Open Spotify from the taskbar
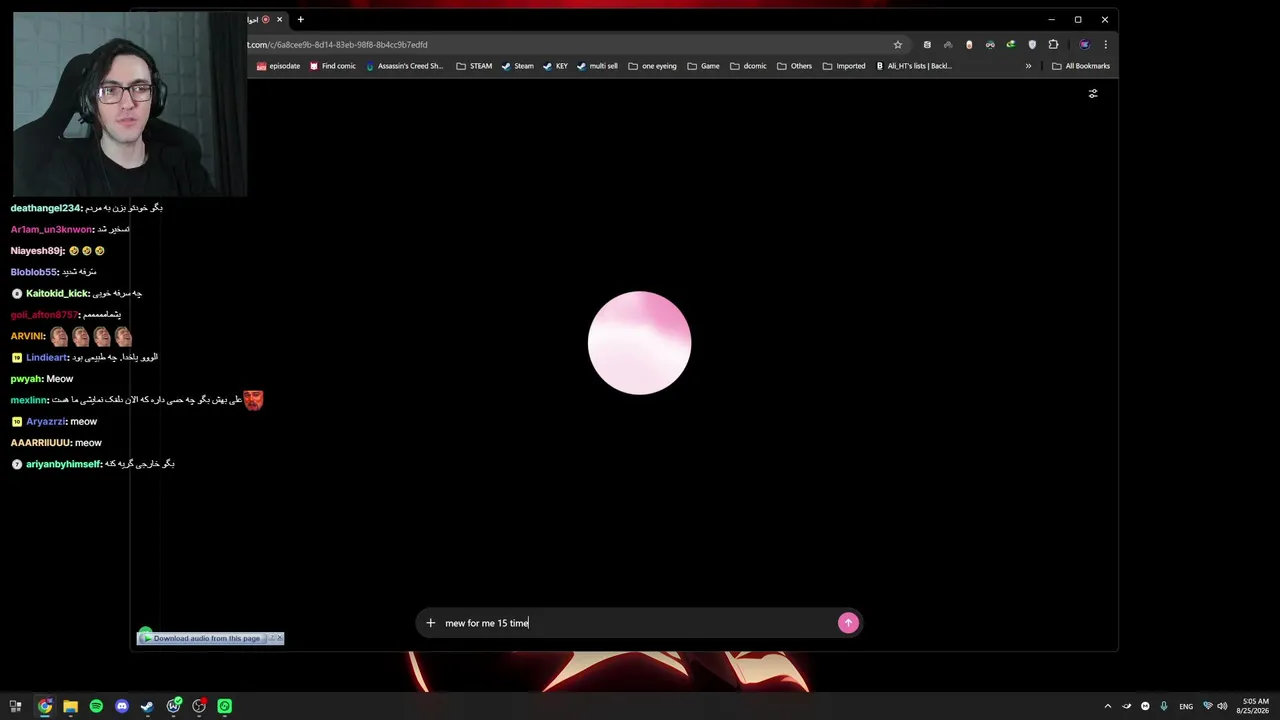 (96, 706)
